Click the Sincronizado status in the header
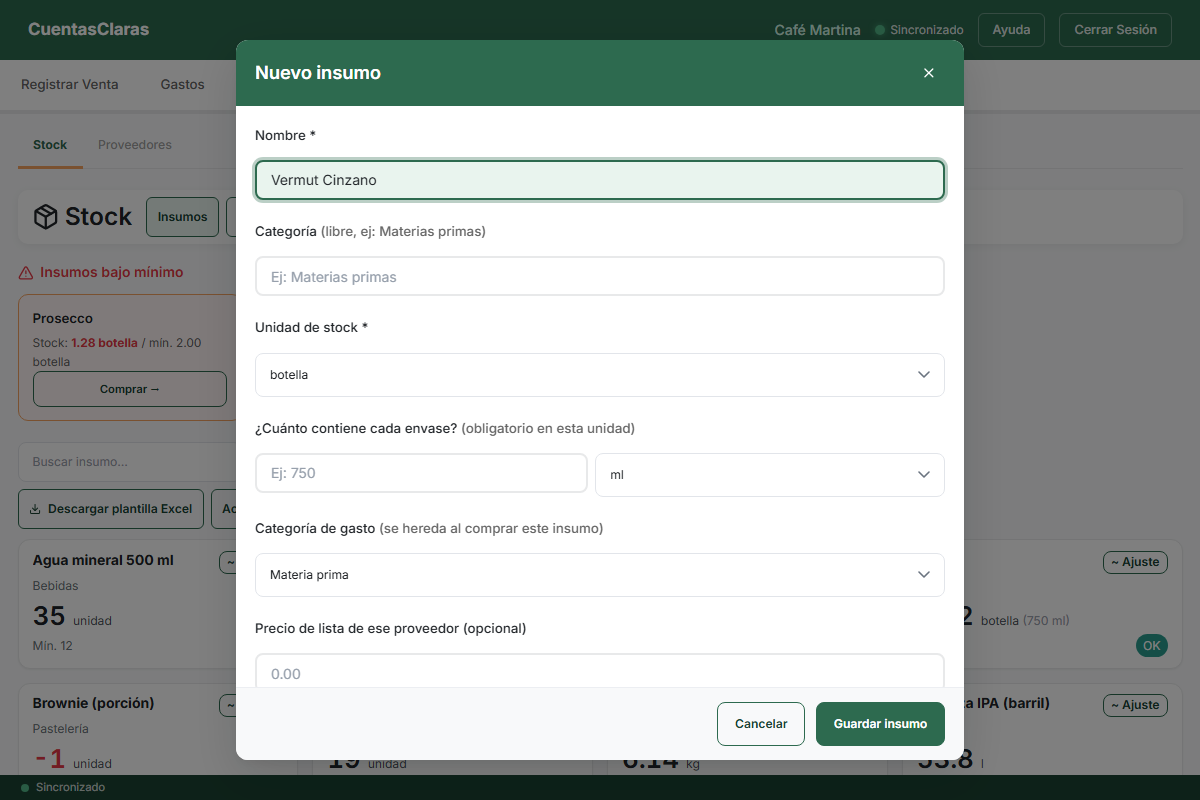 pos(919,30)
